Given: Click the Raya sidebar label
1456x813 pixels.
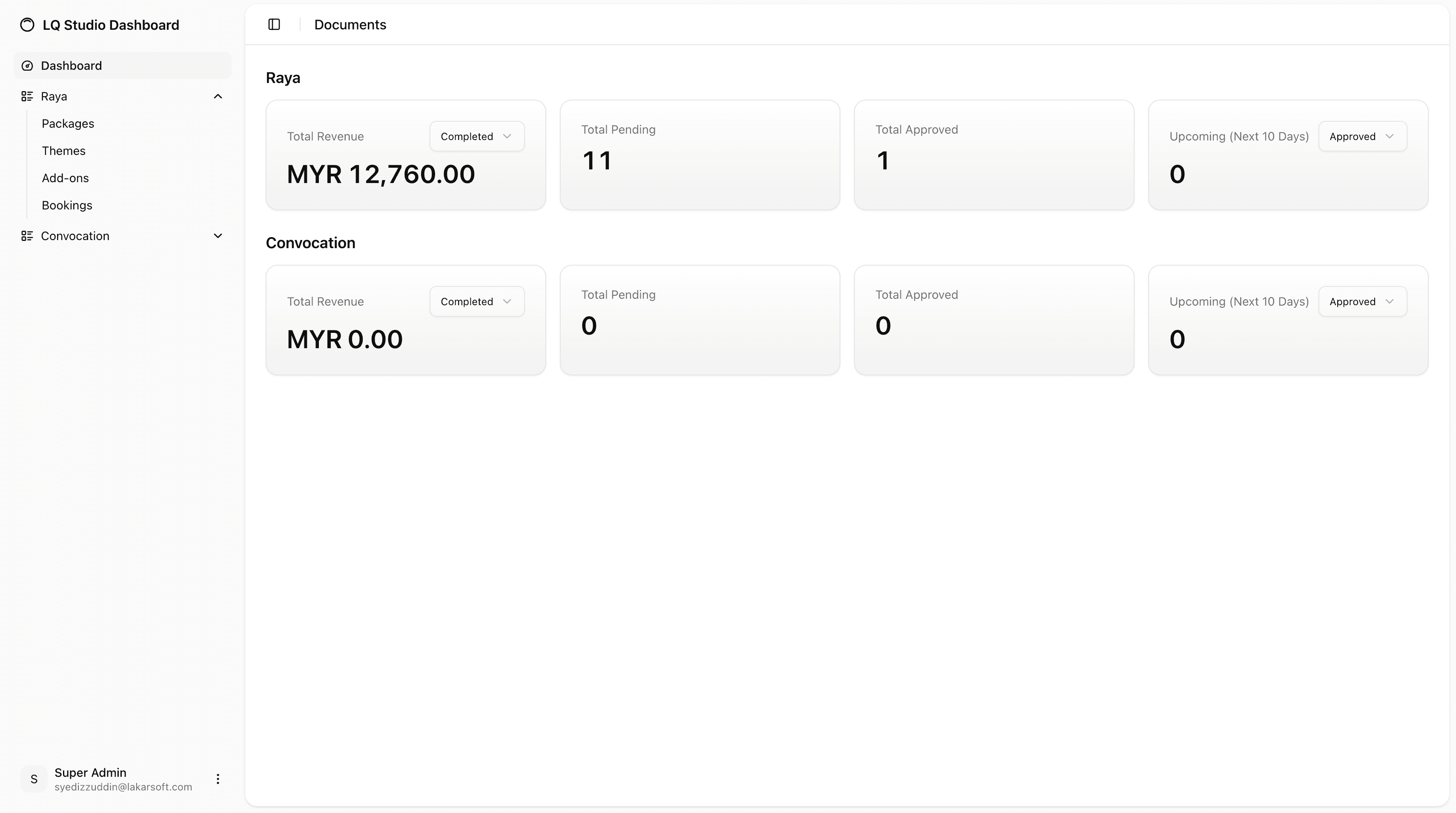Looking at the screenshot, I should click(x=54, y=97).
